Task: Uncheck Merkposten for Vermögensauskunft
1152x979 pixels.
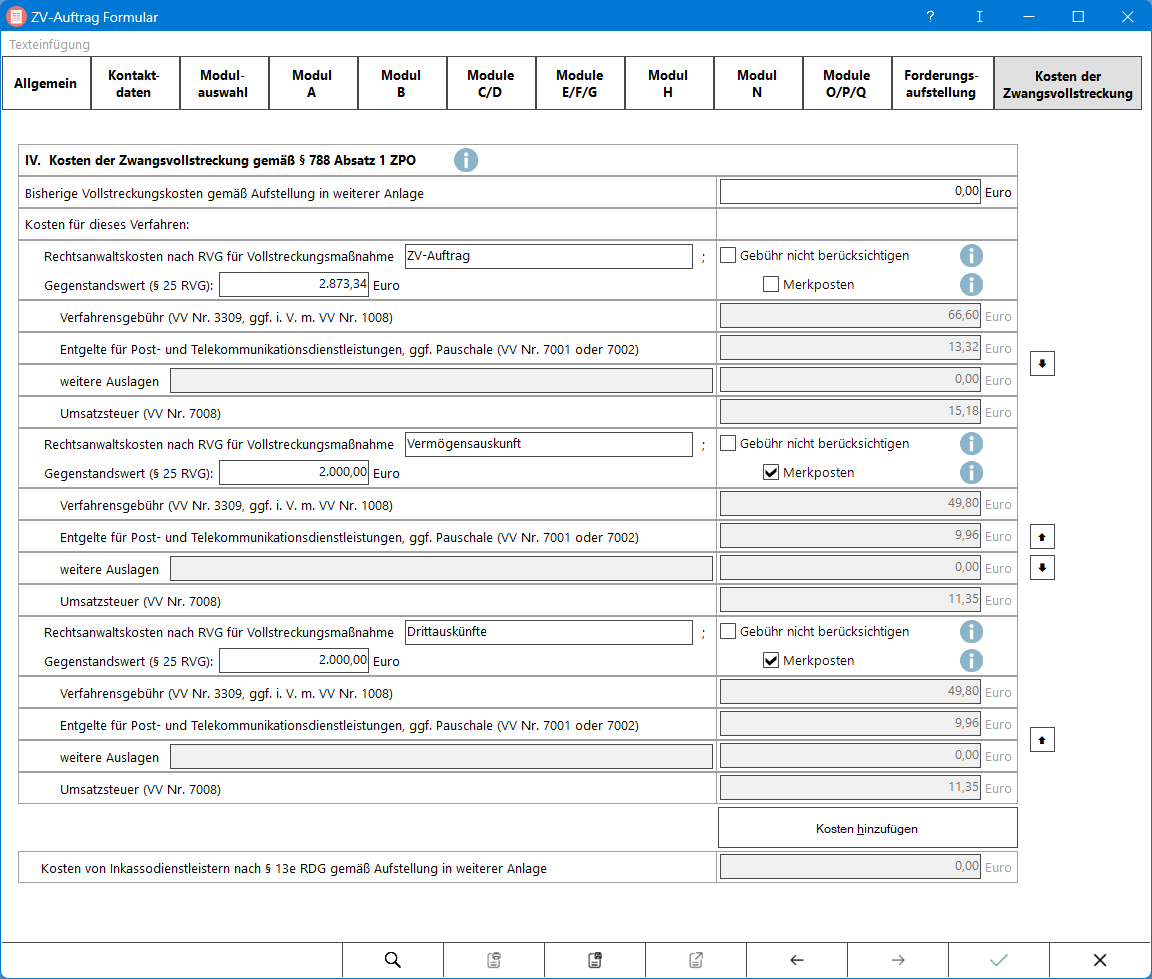Action: [771, 472]
